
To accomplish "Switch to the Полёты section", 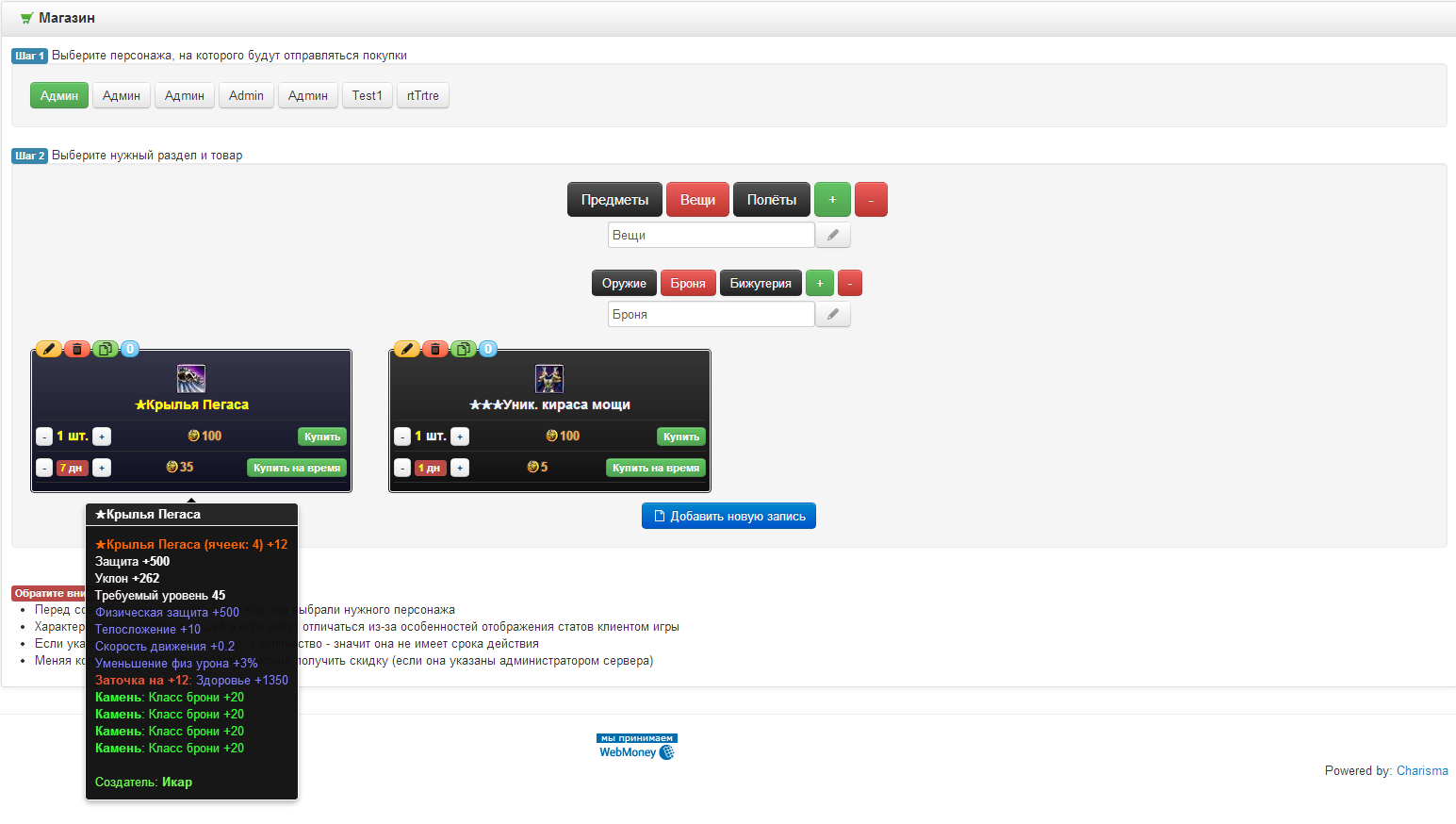I will [771, 200].
